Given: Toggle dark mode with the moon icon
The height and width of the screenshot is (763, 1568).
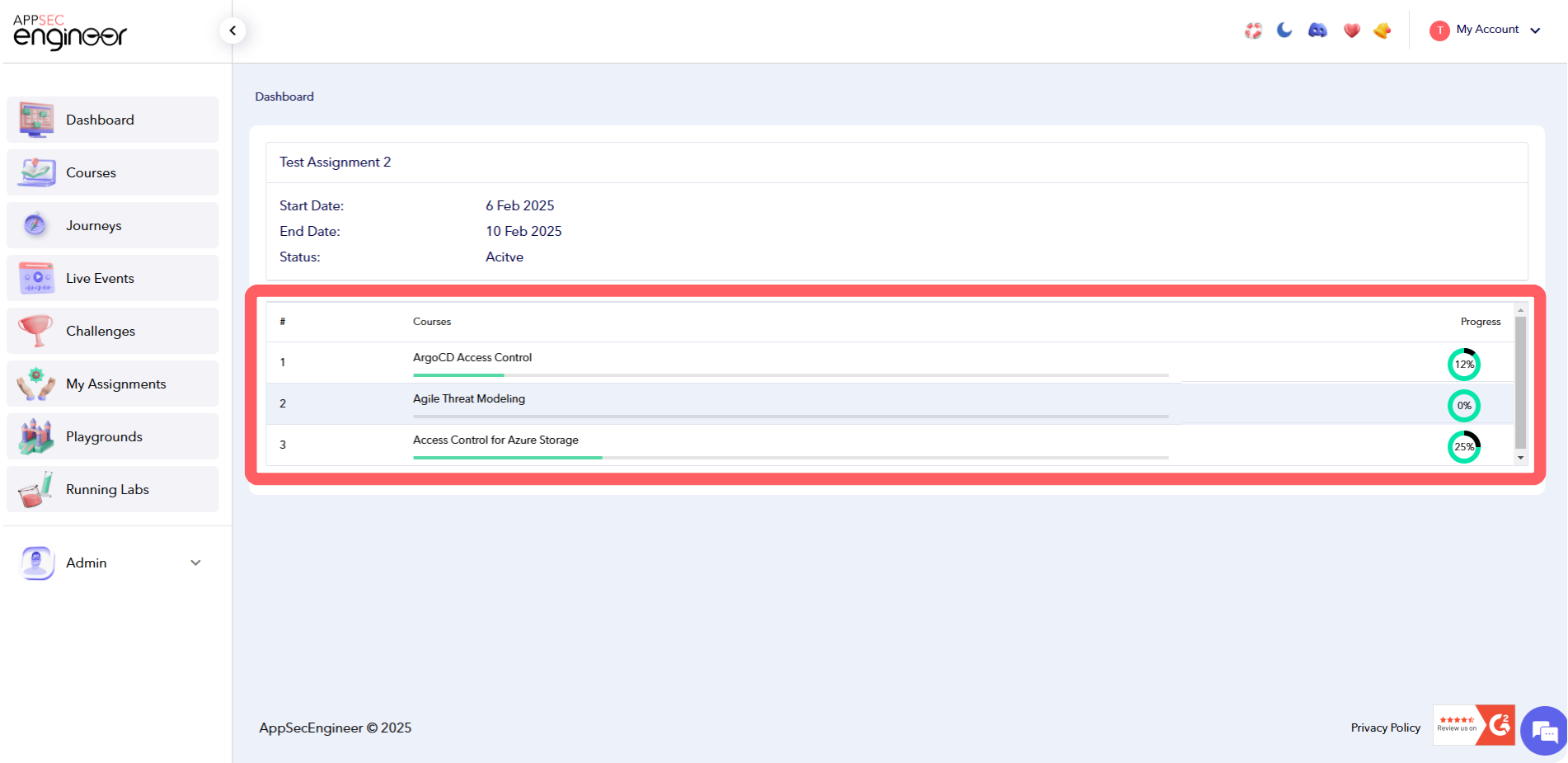Looking at the screenshot, I should click(1284, 30).
